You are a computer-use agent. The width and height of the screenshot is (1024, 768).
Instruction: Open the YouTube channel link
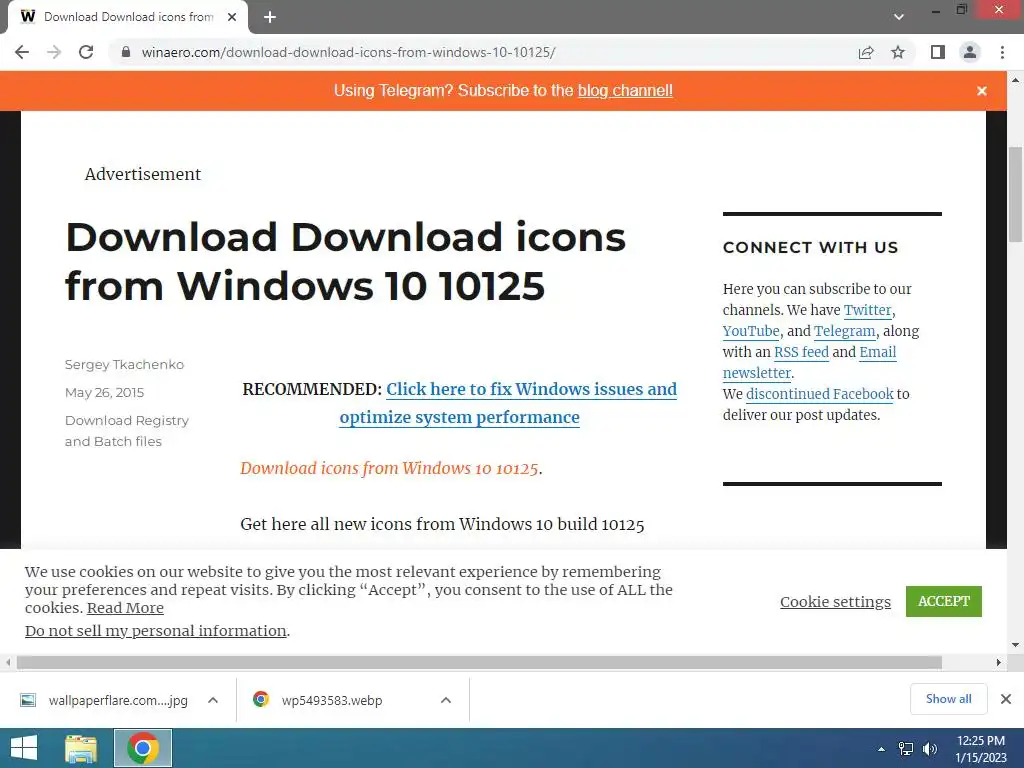click(751, 331)
